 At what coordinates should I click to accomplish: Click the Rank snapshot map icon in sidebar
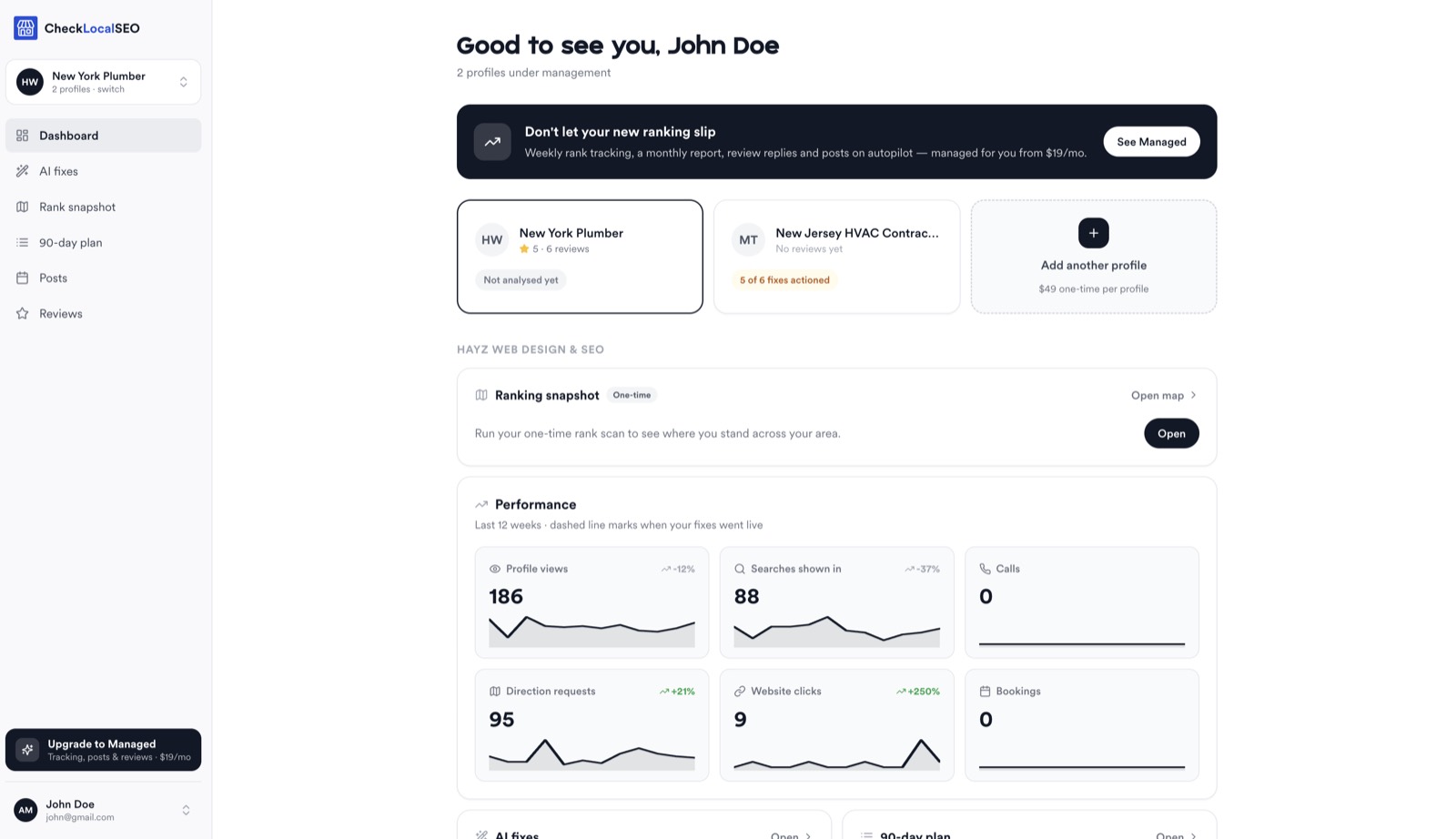[23, 207]
